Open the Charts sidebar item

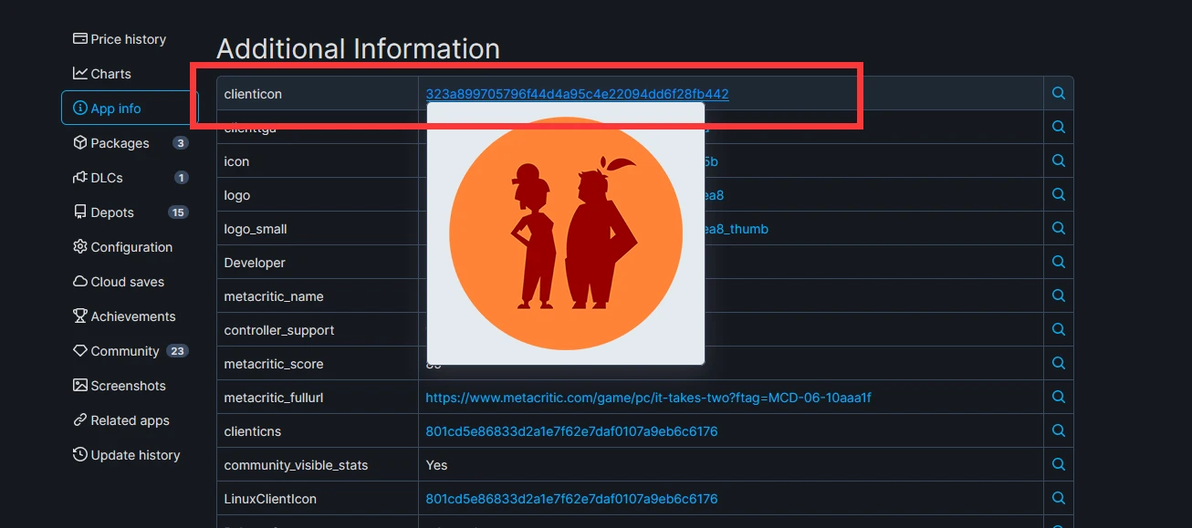(x=102, y=74)
